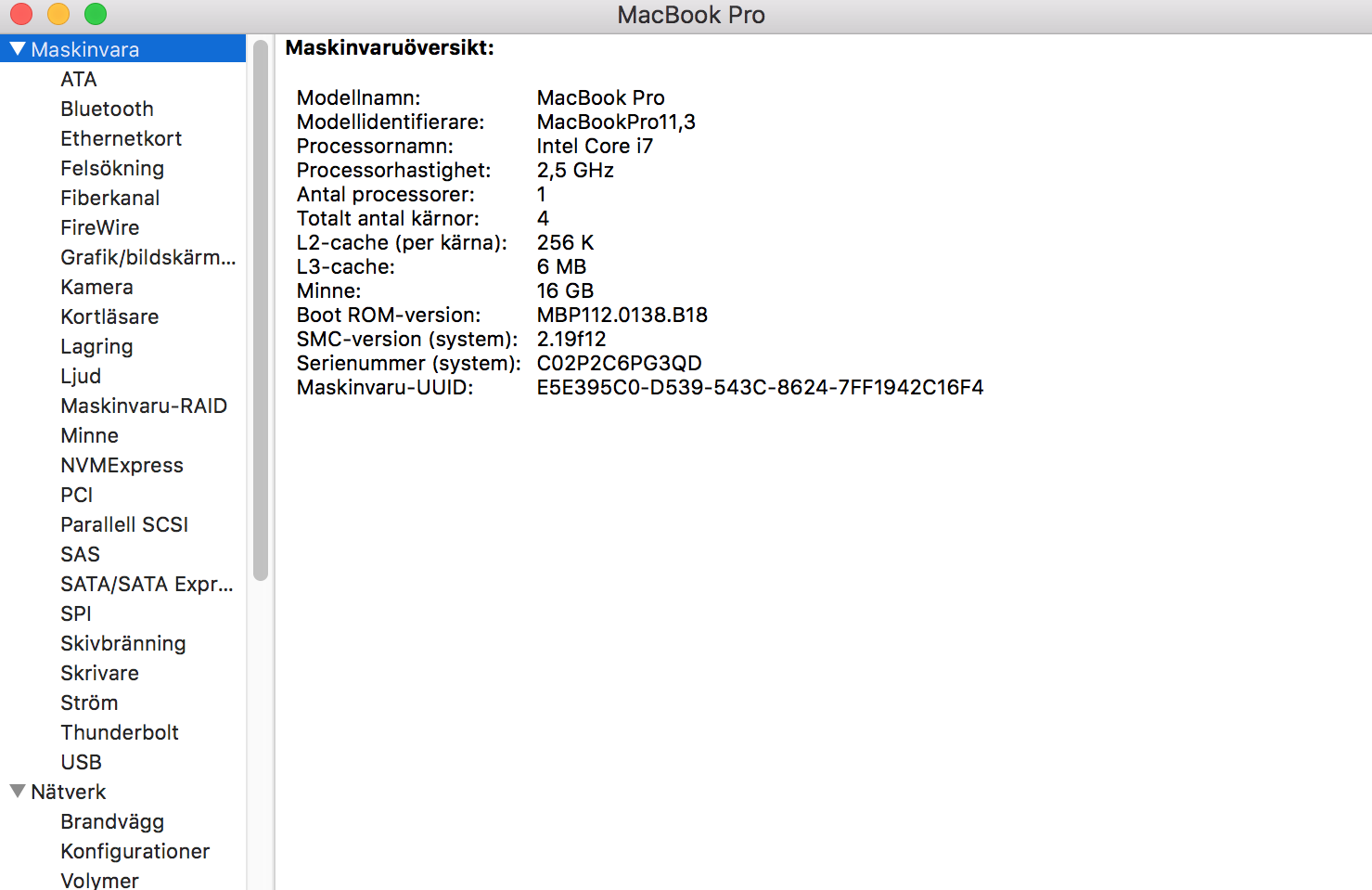Select Minne in the sidebar list
Image resolution: width=1372 pixels, height=890 pixels.
click(x=90, y=435)
